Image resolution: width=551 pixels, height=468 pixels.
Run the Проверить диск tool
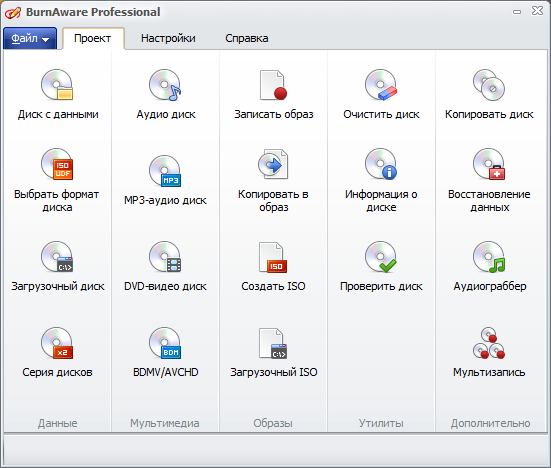(x=381, y=257)
